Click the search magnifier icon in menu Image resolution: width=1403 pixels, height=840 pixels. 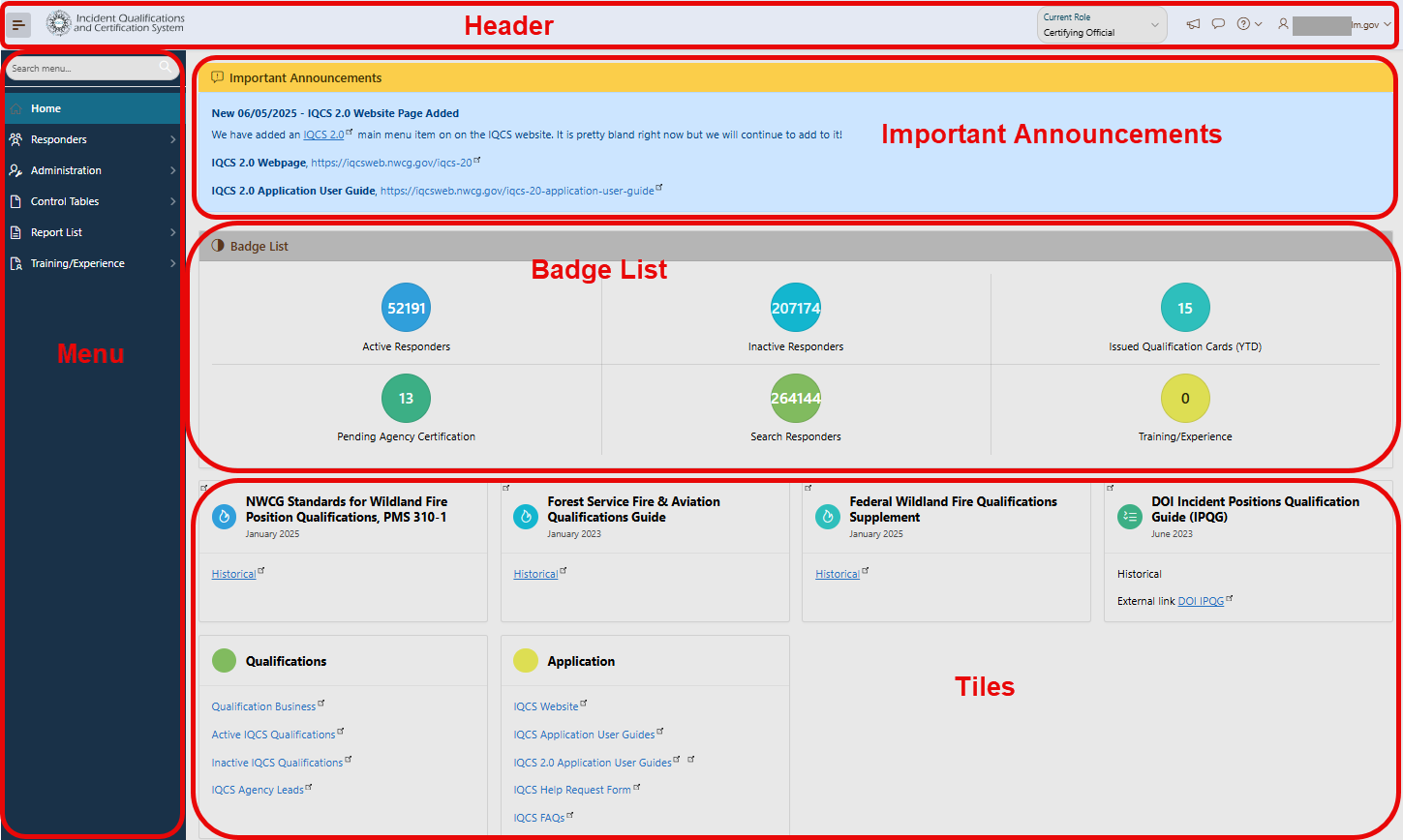(166, 67)
